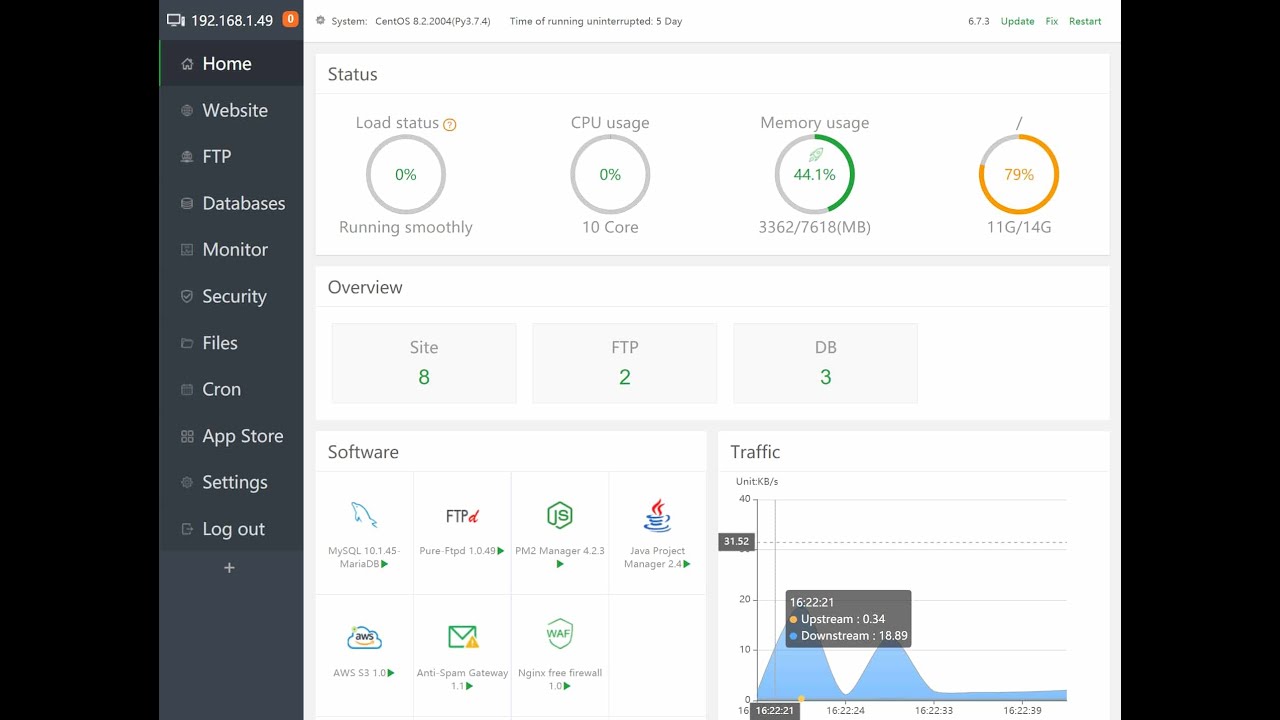Click the Log out icon

tap(187, 529)
